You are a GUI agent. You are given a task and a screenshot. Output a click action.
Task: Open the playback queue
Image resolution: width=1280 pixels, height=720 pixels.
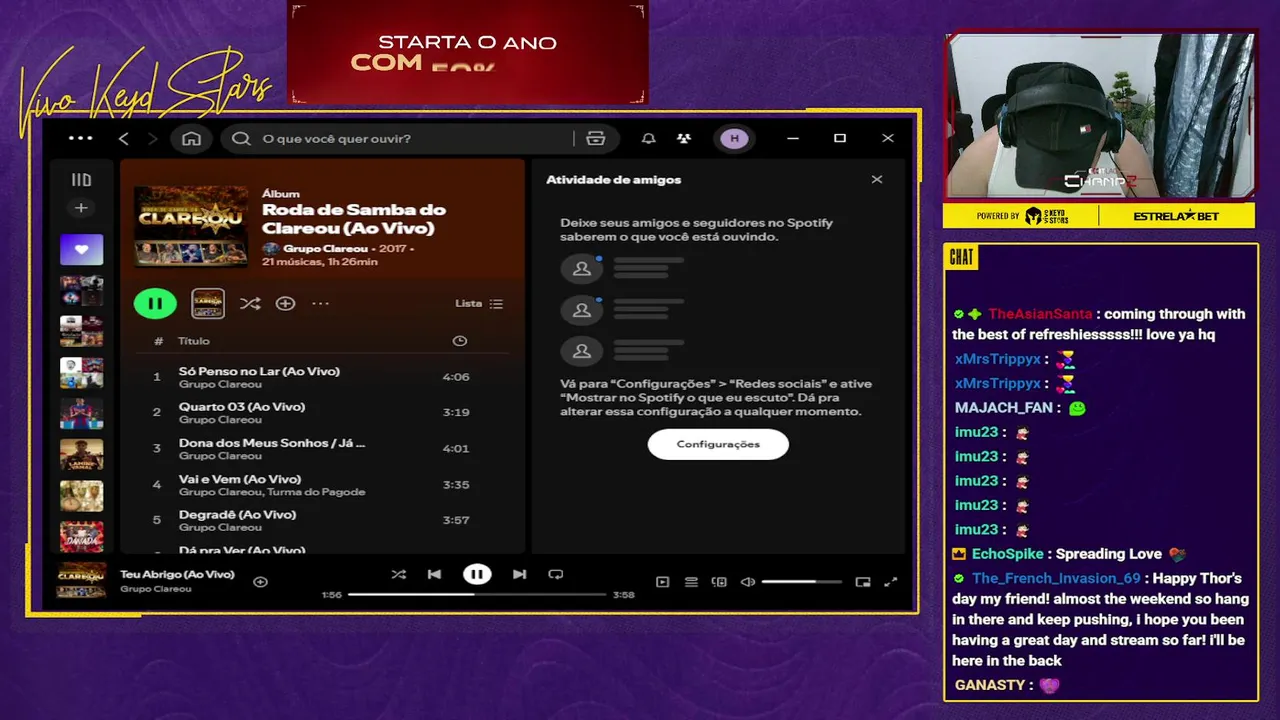pos(691,582)
